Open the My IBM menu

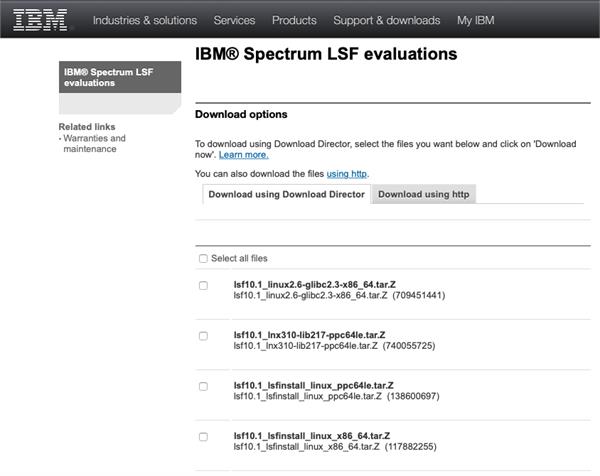click(475, 20)
